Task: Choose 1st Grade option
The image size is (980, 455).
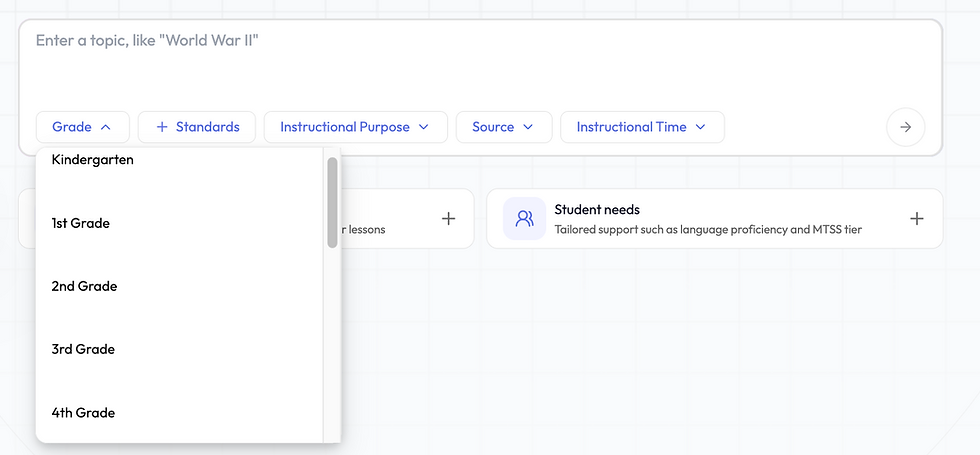Action: pyautogui.click(x=81, y=223)
